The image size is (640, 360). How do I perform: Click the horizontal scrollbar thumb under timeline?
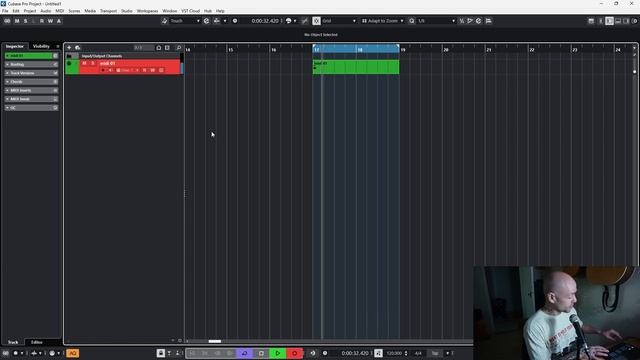[x=215, y=341]
